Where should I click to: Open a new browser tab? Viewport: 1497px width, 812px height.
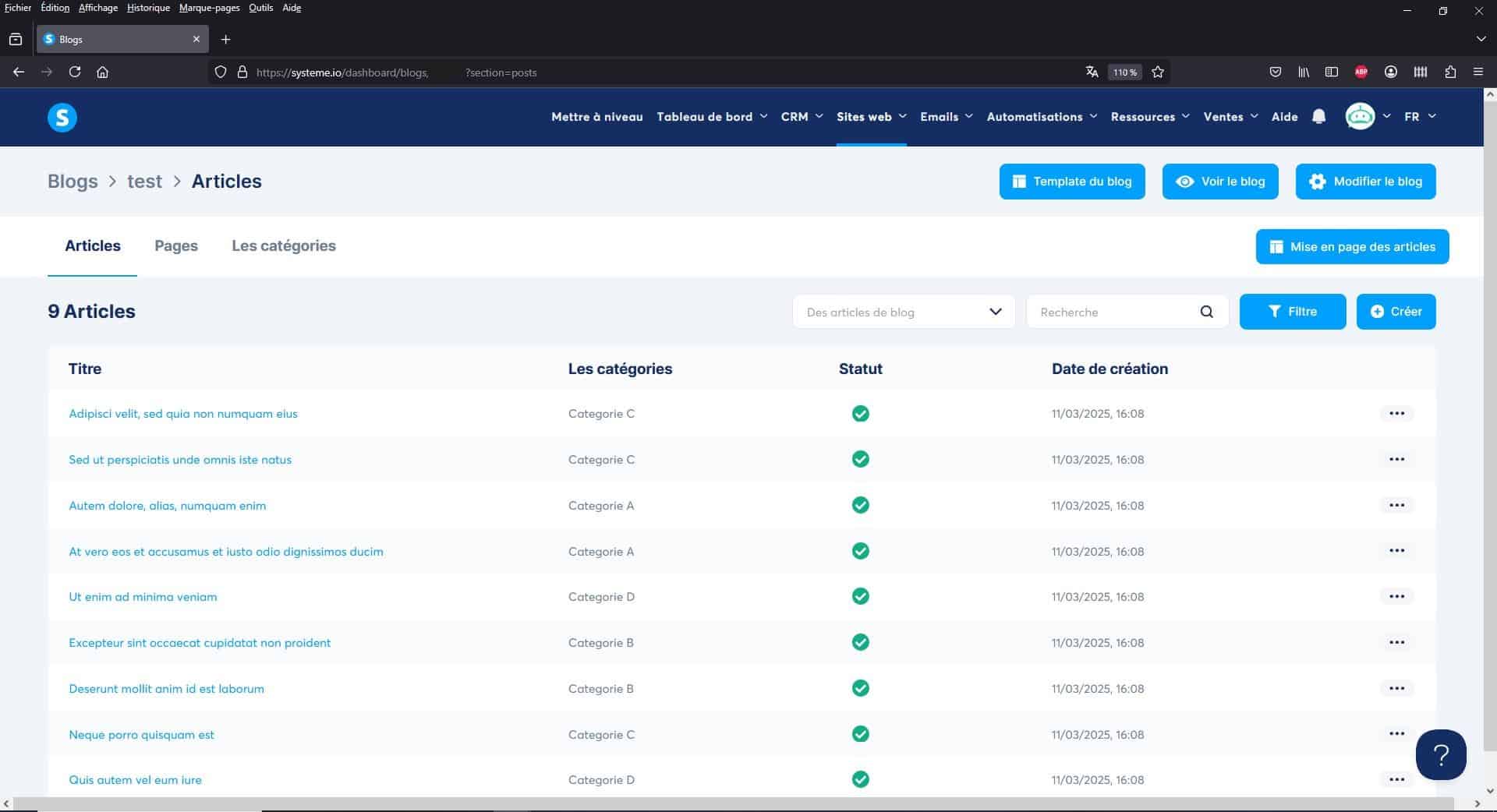point(225,39)
